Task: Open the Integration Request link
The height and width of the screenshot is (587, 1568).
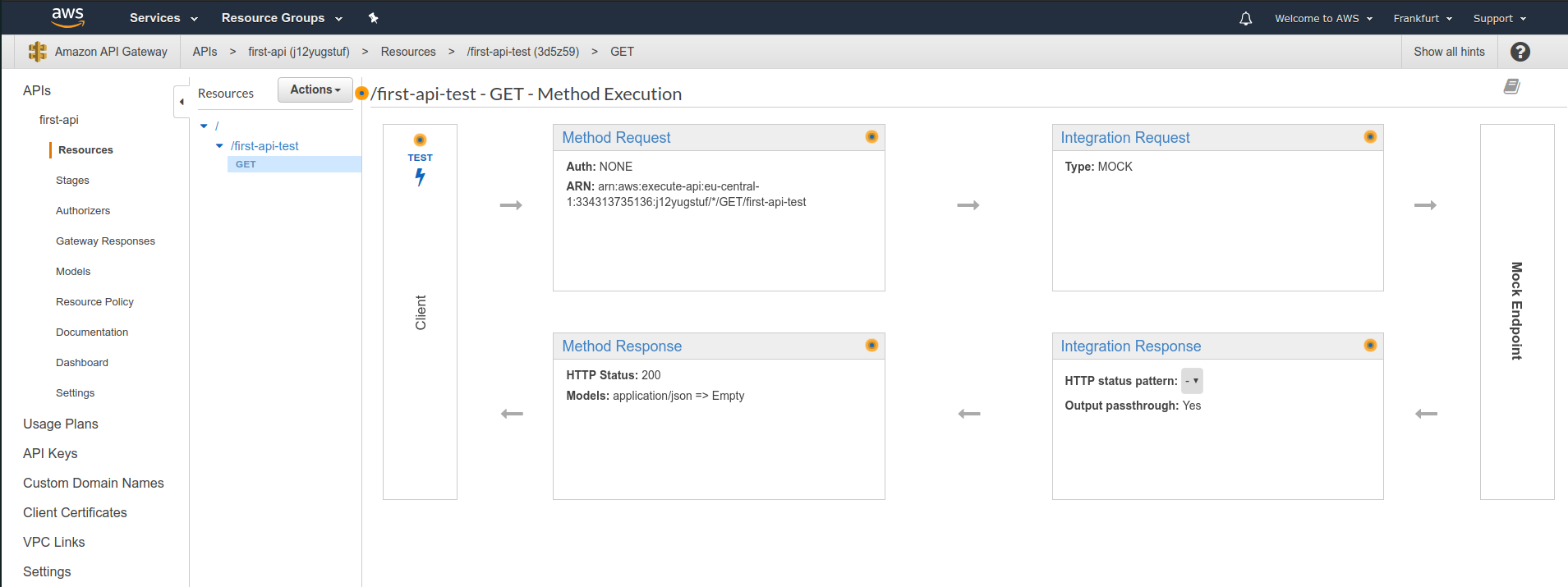Action: coord(1125,137)
